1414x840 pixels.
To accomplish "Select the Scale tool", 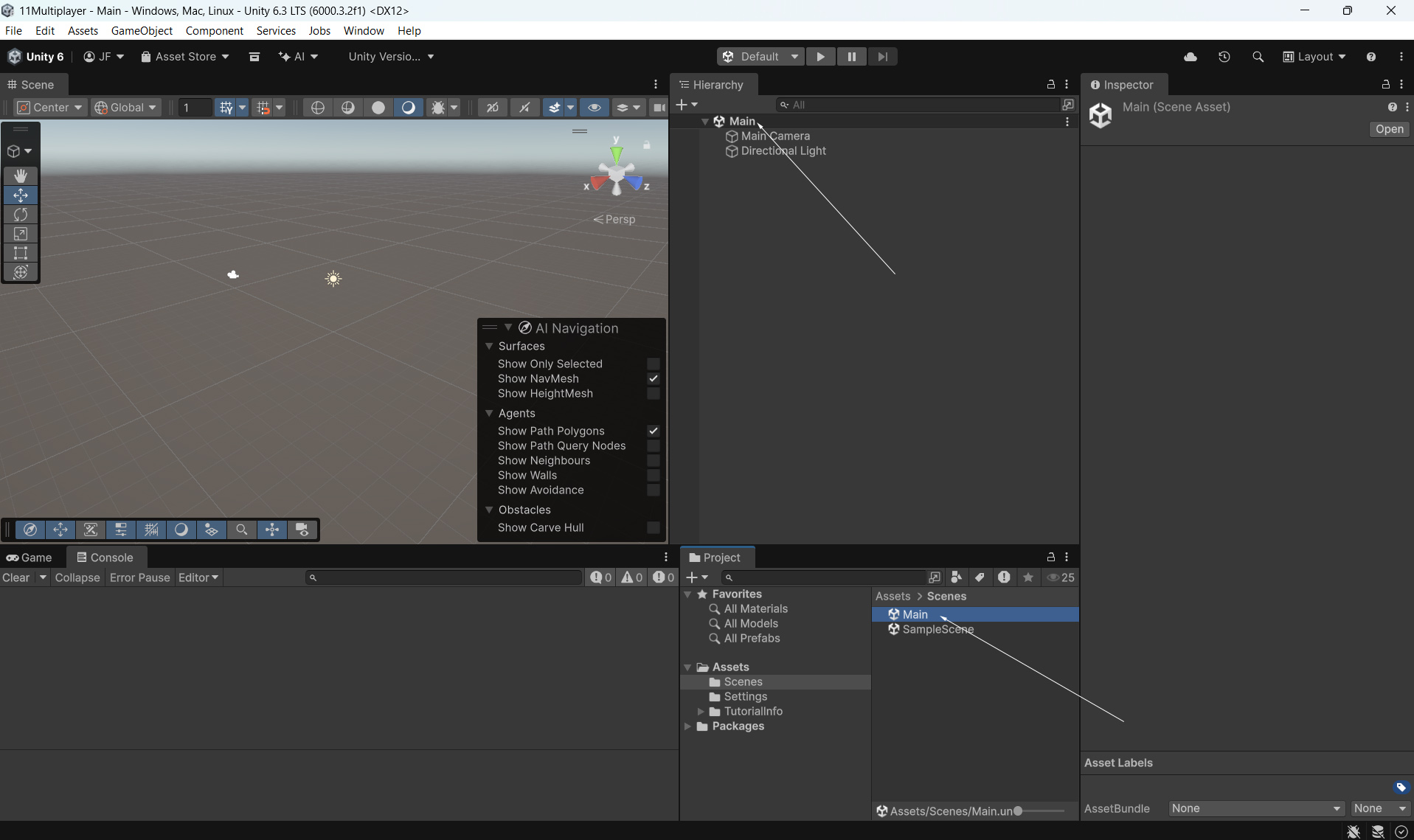I will tap(21, 234).
